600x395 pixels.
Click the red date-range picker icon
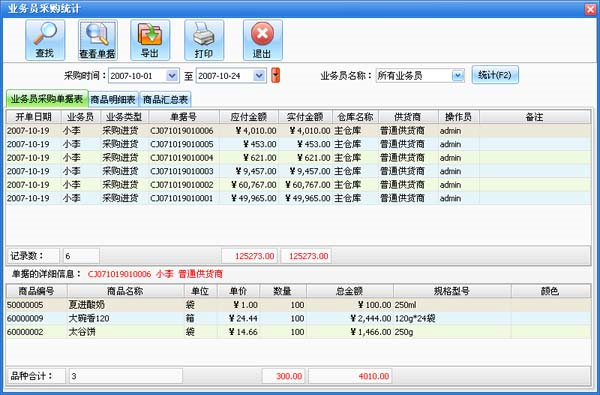click(x=276, y=75)
